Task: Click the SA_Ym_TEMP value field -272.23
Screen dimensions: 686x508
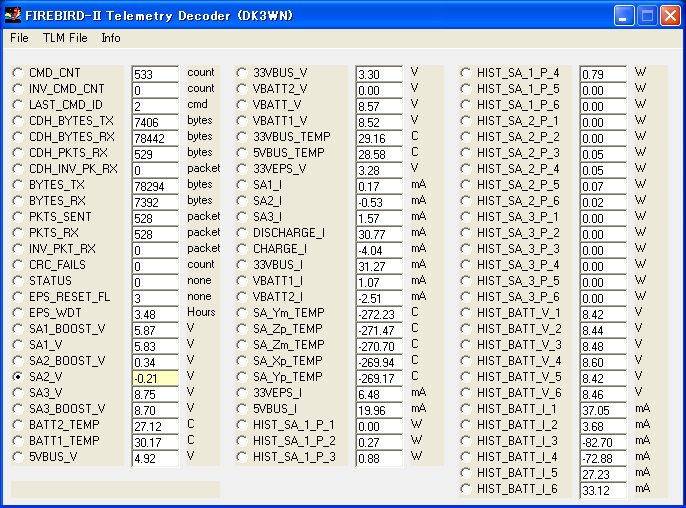Action: click(x=379, y=314)
